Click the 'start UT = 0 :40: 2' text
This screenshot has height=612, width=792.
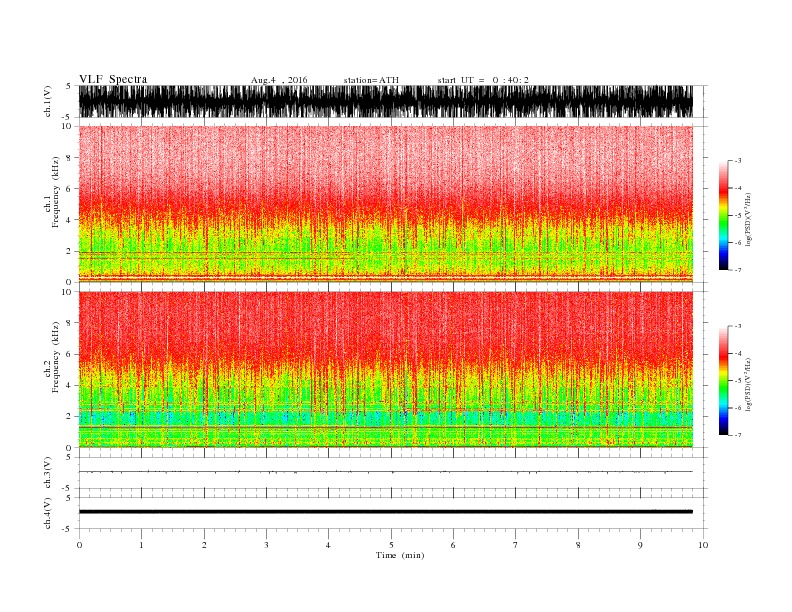click(x=483, y=80)
